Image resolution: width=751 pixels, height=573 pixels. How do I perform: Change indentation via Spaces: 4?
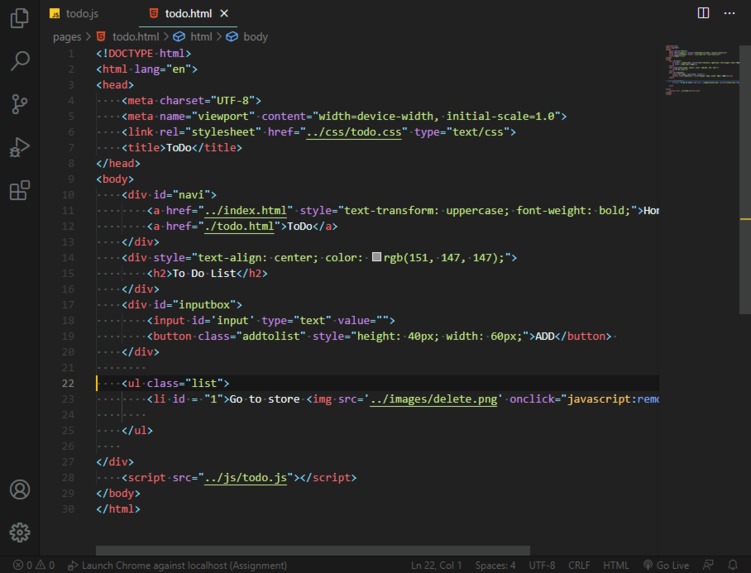coord(495,565)
